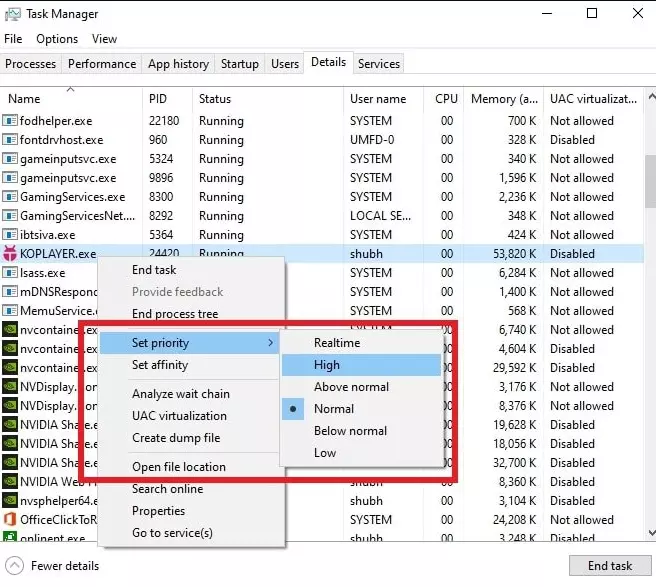Toggle UAC virtualization menu entry
The height and width of the screenshot is (587, 656).
pyautogui.click(x=189, y=416)
